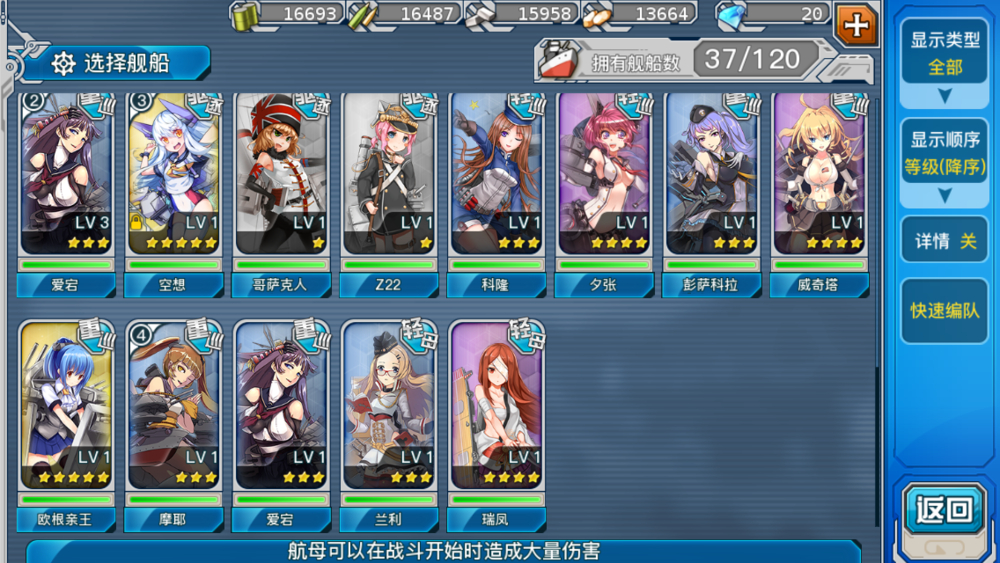
Task: Click the orange plus button to add diamonds
Action: click(x=855, y=25)
